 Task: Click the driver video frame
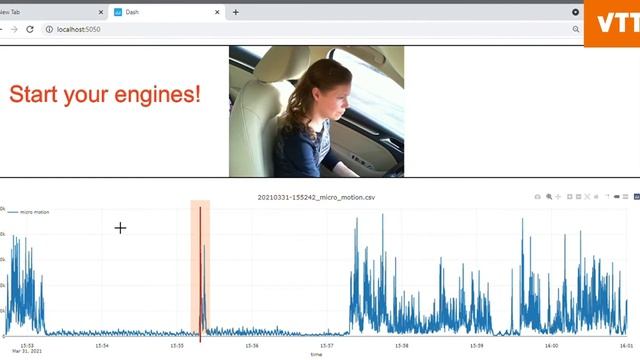[316, 111]
